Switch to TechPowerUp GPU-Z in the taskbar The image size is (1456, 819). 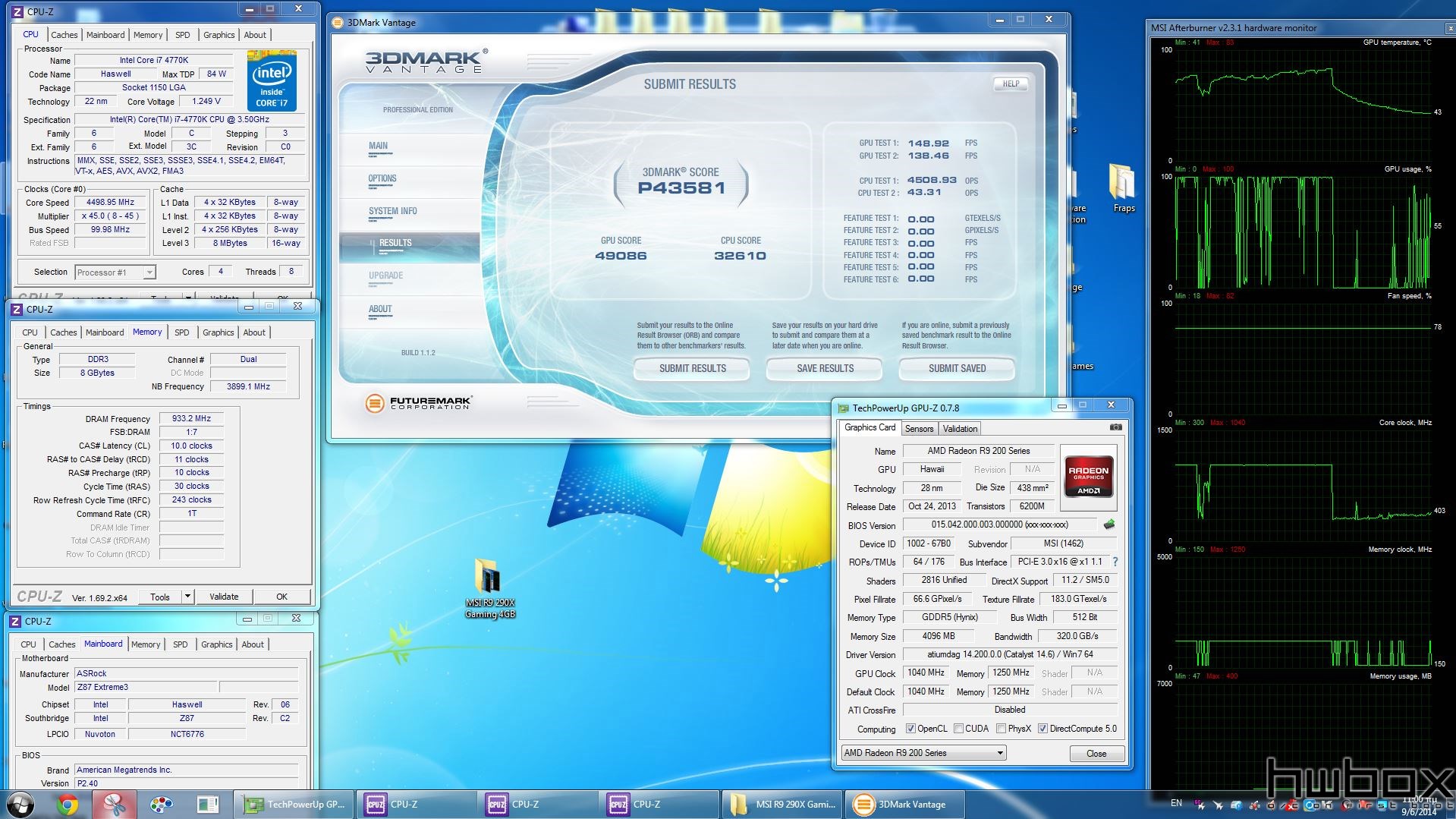coord(295,805)
